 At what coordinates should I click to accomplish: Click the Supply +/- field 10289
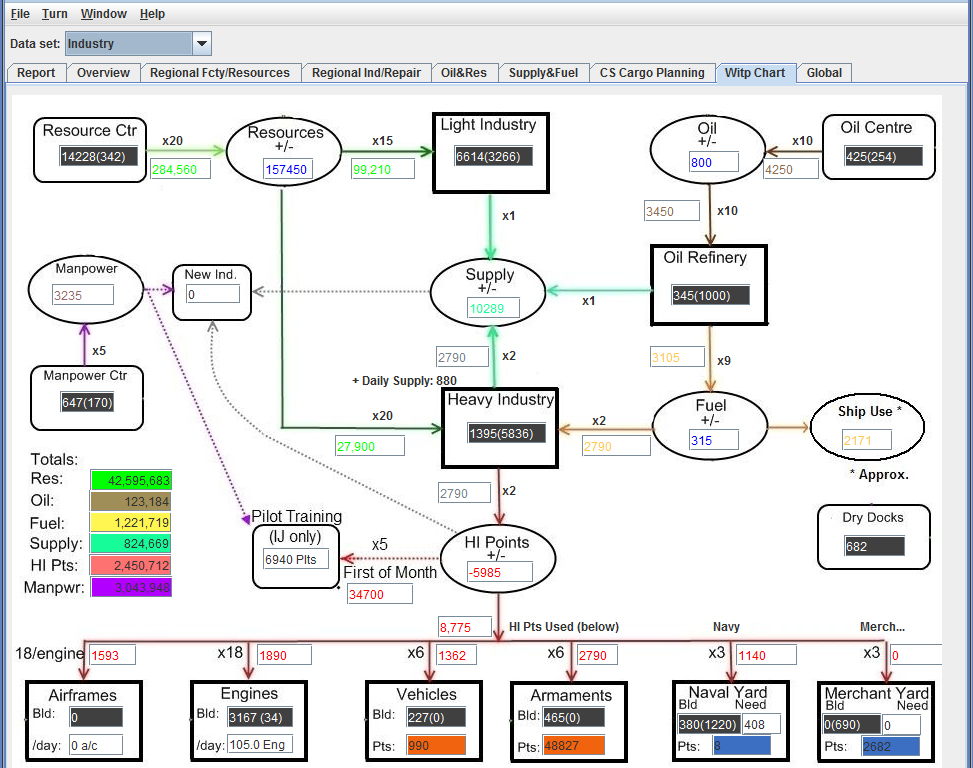pos(493,308)
